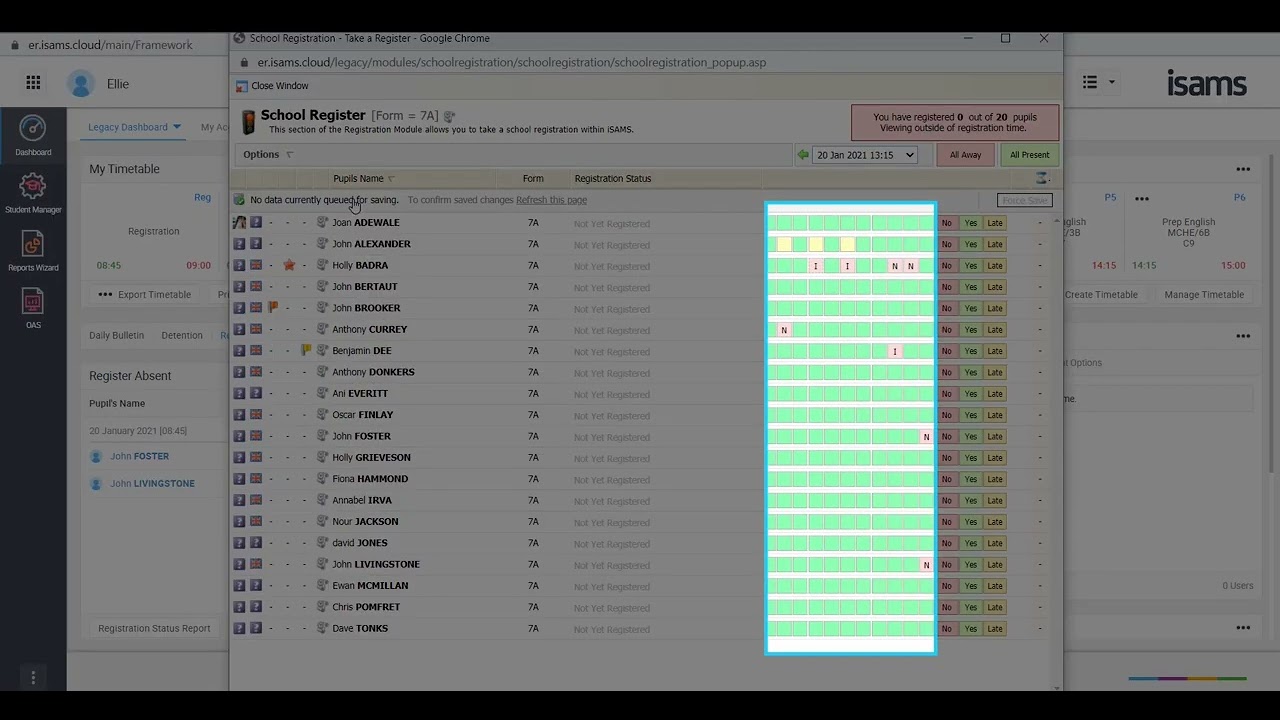The width and height of the screenshot is (1280, 720).
Task: Click the orange flag on John BROOKER's row
Action: (x=272, y=308)
